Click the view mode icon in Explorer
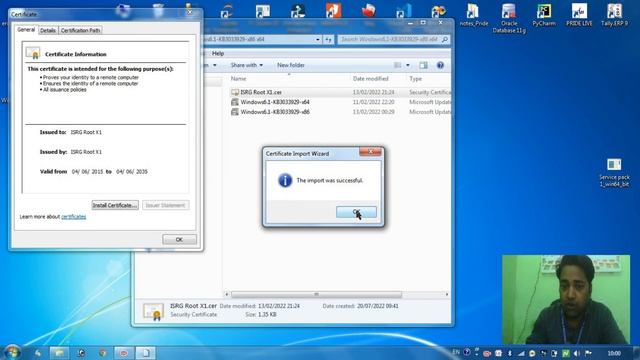640x360 pixels. [398, 65]
